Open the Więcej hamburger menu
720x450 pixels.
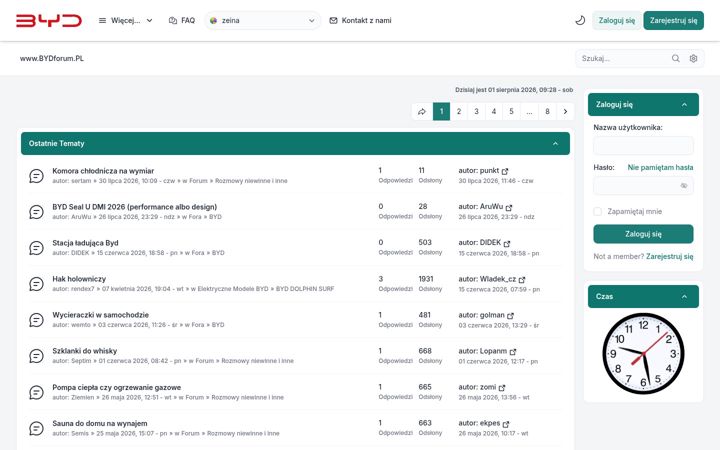(x=125, y=21)
